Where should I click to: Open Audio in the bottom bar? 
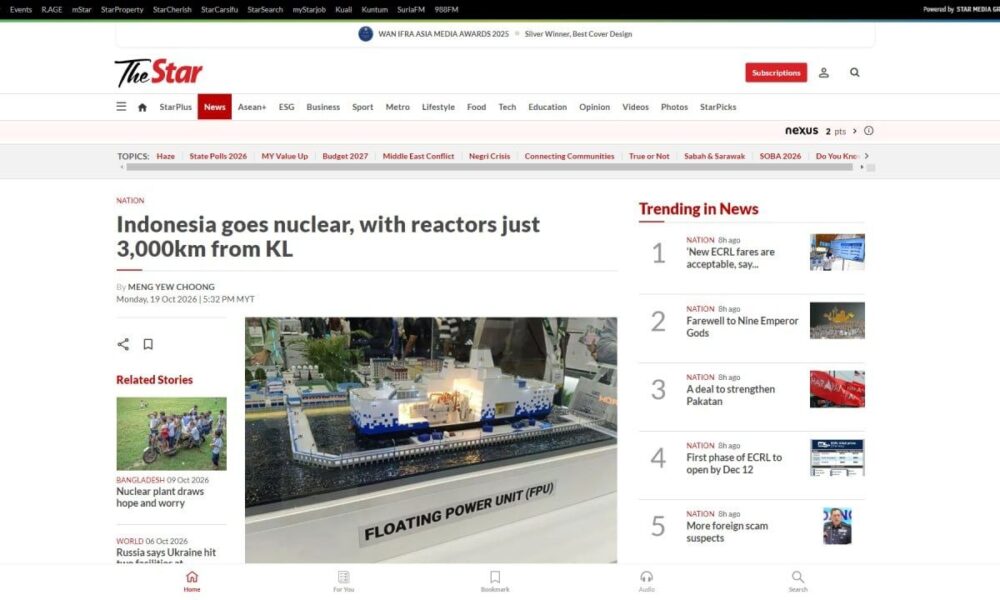646,581
